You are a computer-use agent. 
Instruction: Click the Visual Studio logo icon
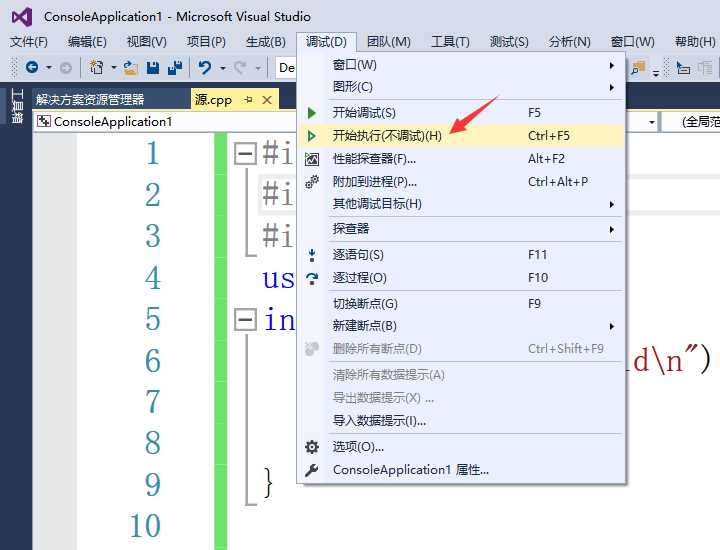[x=22, y=17]
